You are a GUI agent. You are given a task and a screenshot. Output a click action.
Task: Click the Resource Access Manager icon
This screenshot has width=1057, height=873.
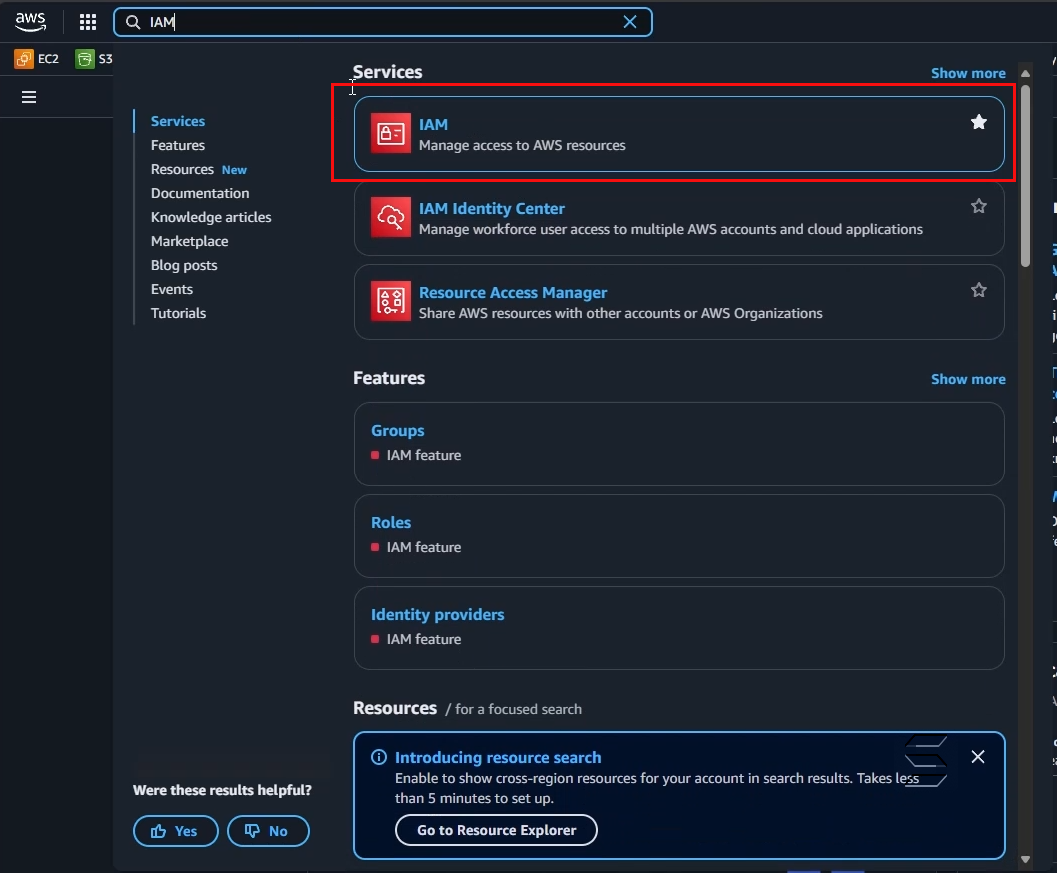coord(391,301)
